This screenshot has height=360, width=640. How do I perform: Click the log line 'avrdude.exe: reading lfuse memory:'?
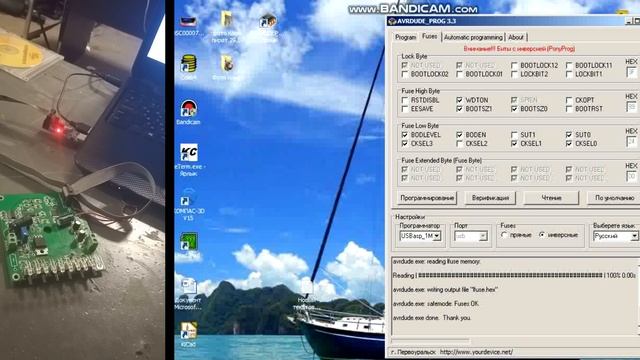(x=436, y=262)
